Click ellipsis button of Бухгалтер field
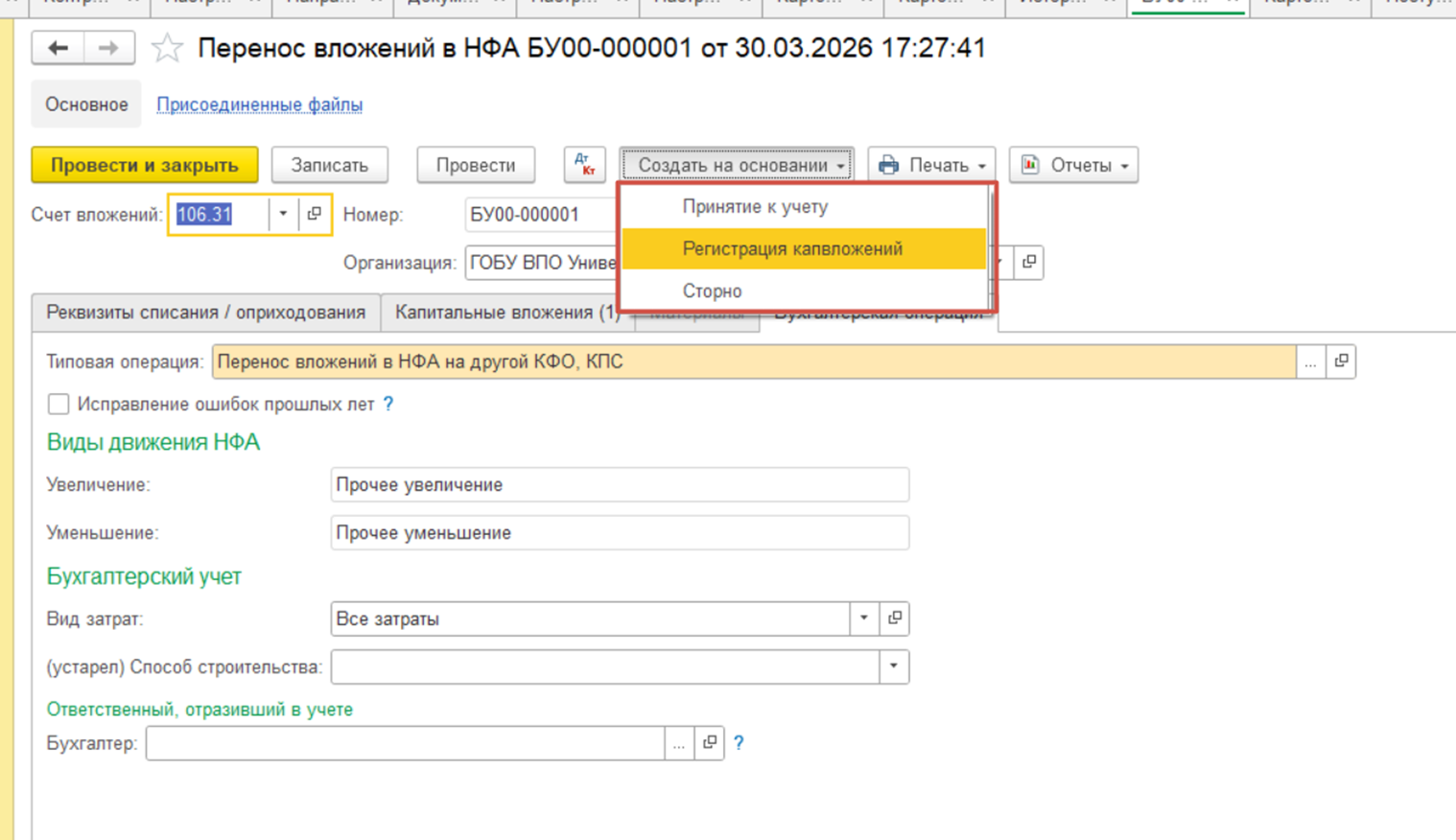The height and width of the screenshot is (840, 1456). [x=679, y=743]
